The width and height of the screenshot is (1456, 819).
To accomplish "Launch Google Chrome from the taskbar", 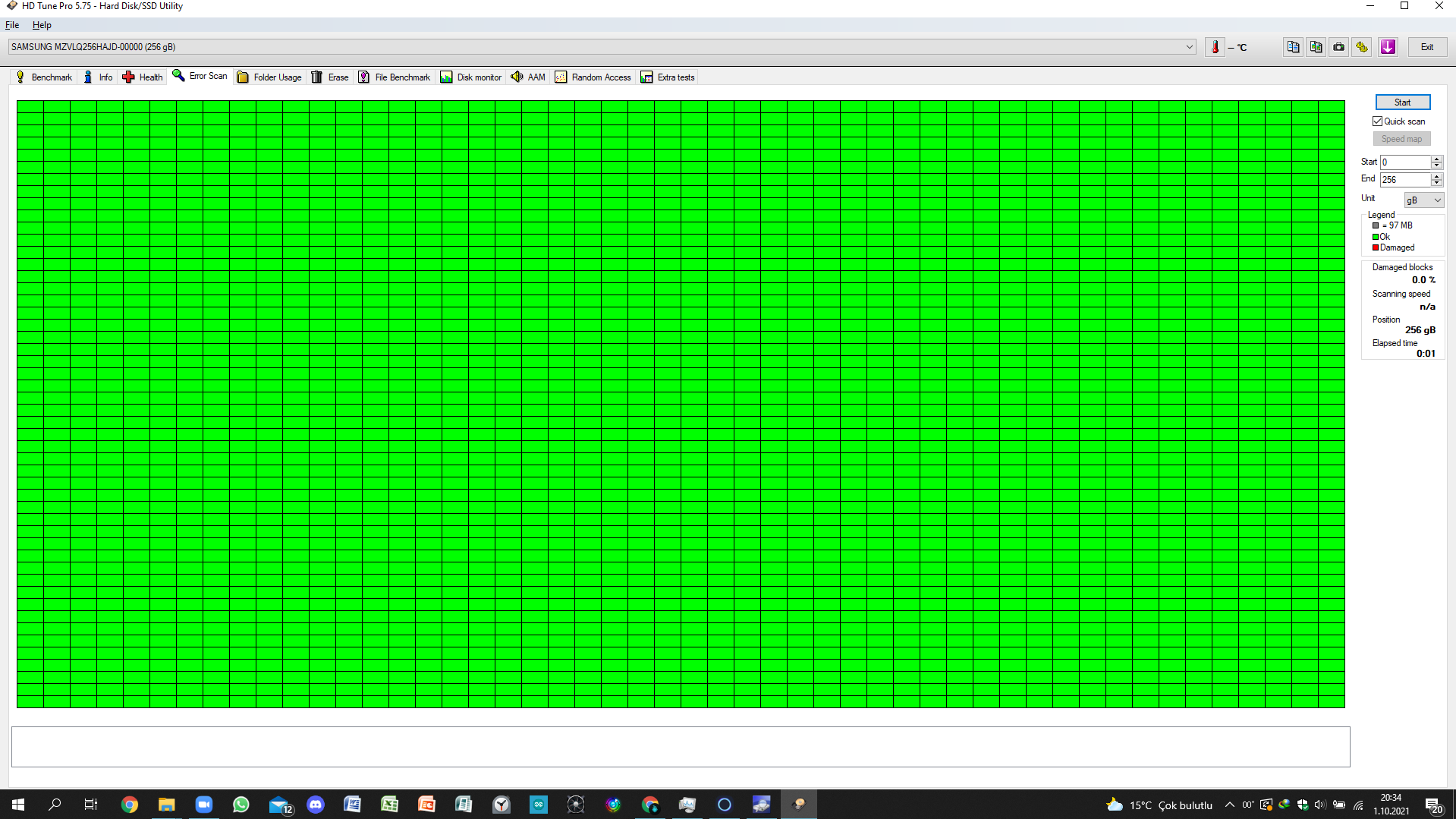I will [130, 805].
